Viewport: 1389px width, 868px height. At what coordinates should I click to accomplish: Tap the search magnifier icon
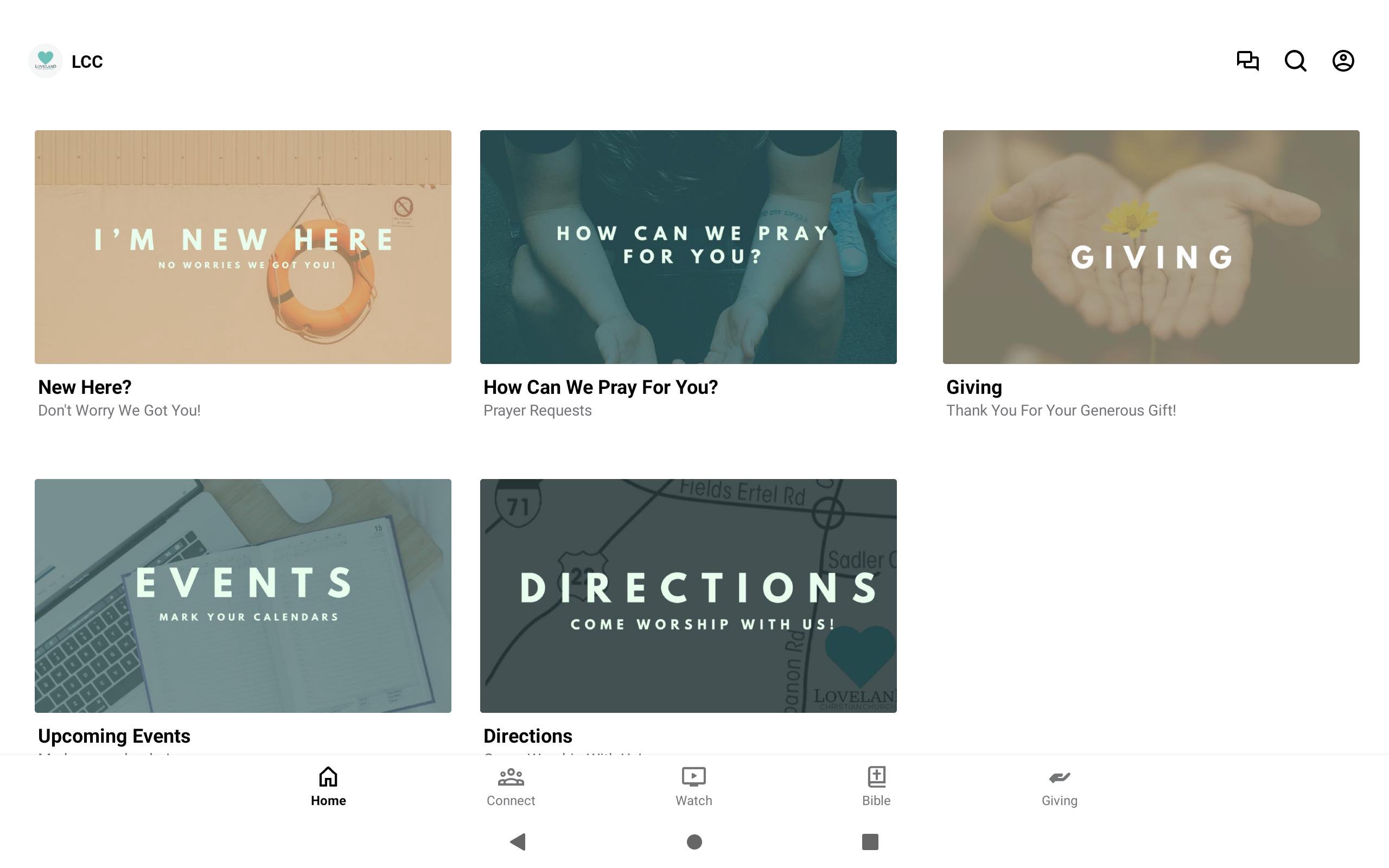pyautogui.click(x=1295, y=60)
